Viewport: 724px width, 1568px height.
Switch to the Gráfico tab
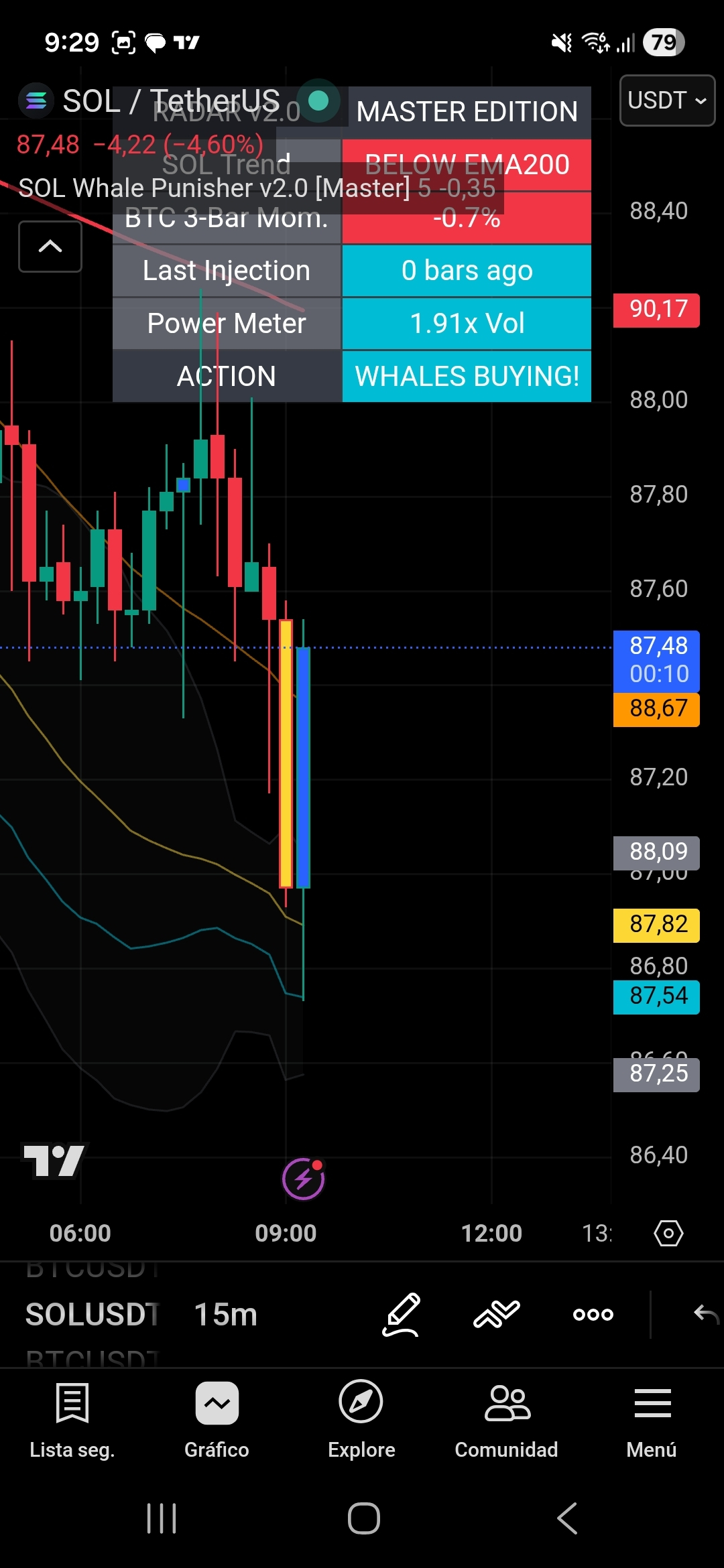217,1420
